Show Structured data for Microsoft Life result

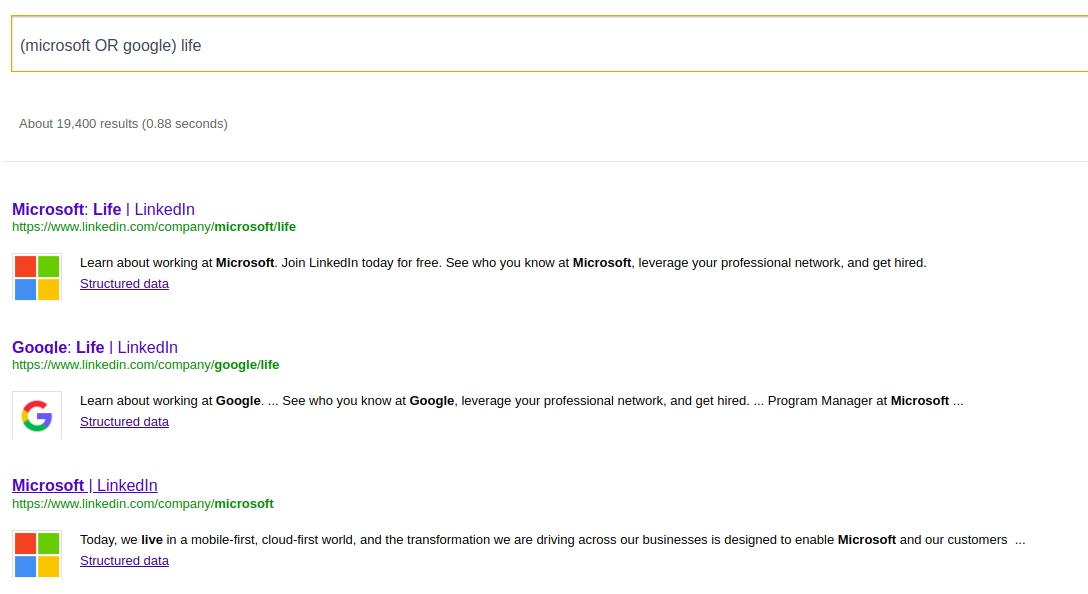[x=124, y=284]
